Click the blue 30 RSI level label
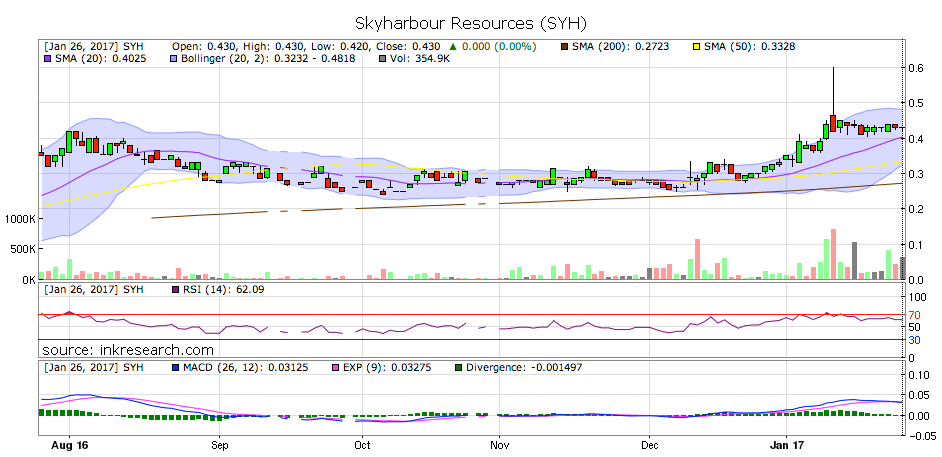Screen dimensions: 942x457 click(913, 339)
